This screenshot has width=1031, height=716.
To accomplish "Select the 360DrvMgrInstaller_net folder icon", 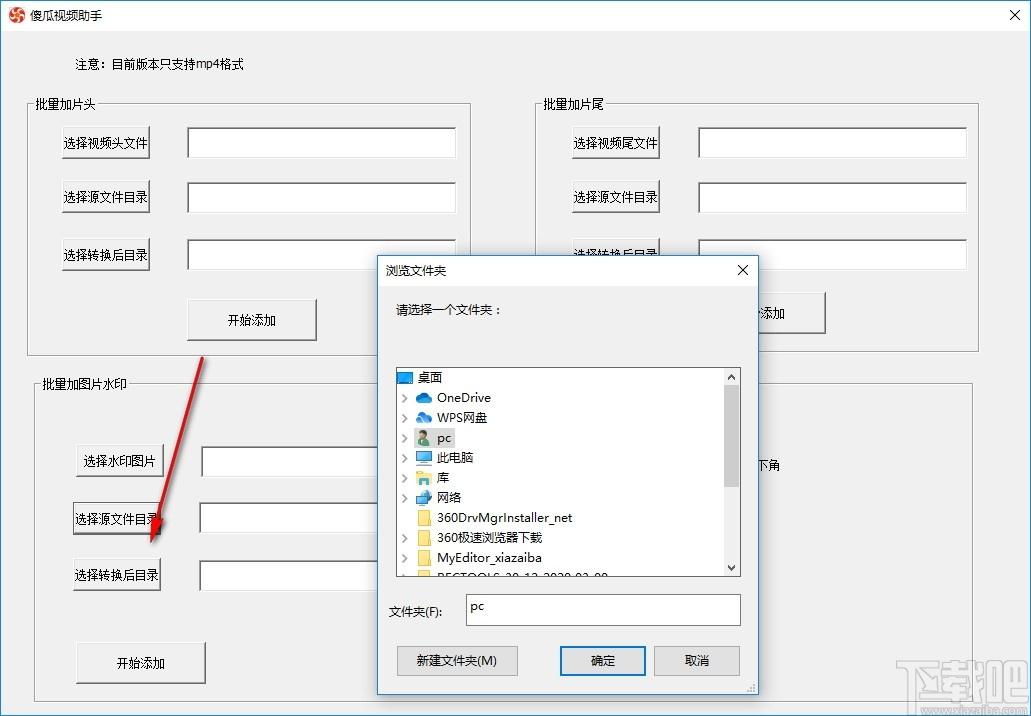I will click(424, 518).
